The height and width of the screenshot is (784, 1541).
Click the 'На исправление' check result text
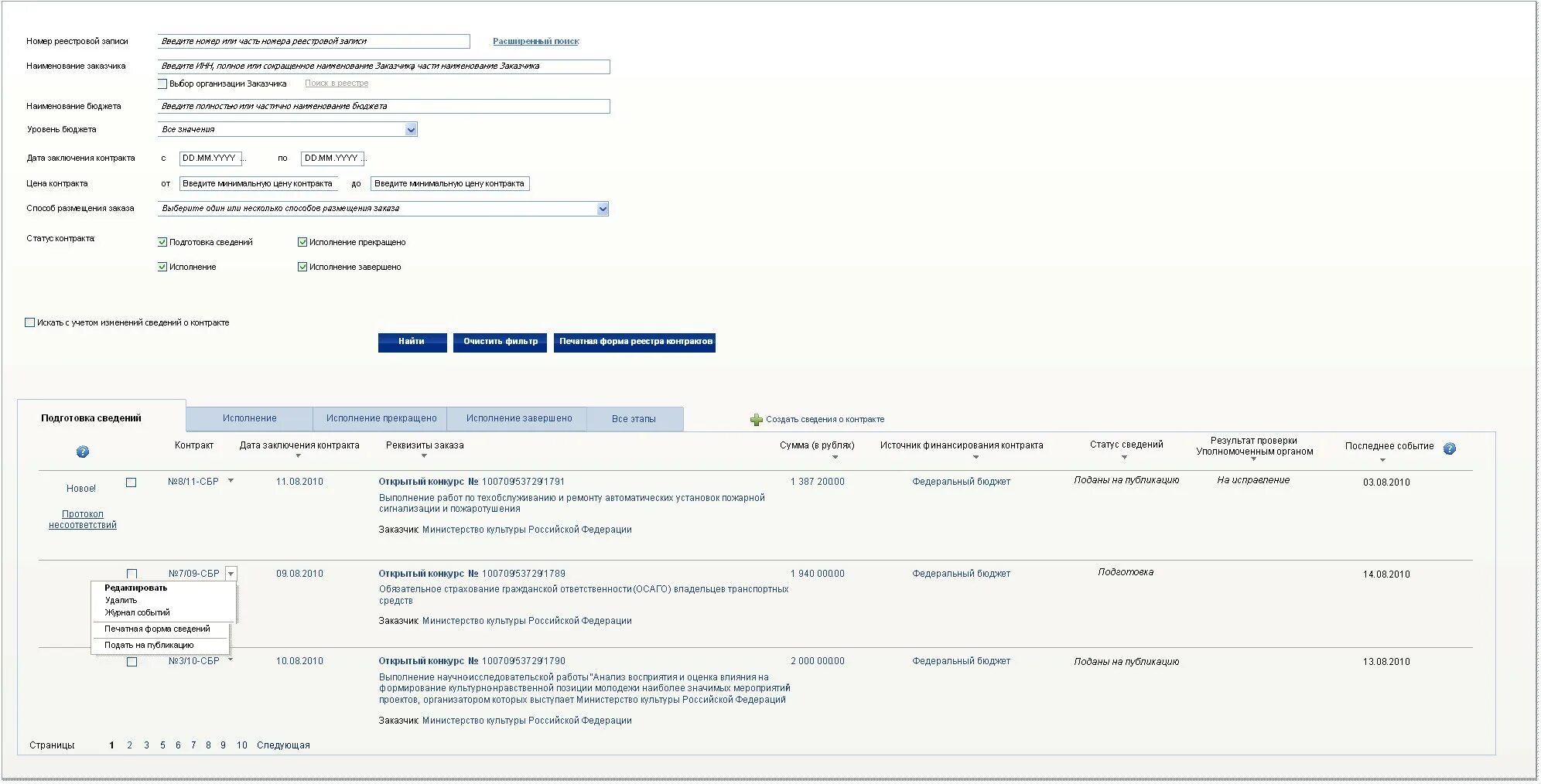tap(1253, 480)
